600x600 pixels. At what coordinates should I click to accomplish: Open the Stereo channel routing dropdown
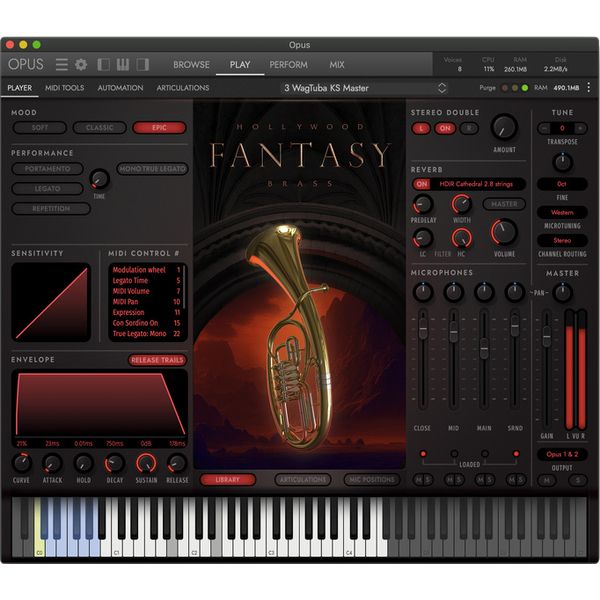562,240
